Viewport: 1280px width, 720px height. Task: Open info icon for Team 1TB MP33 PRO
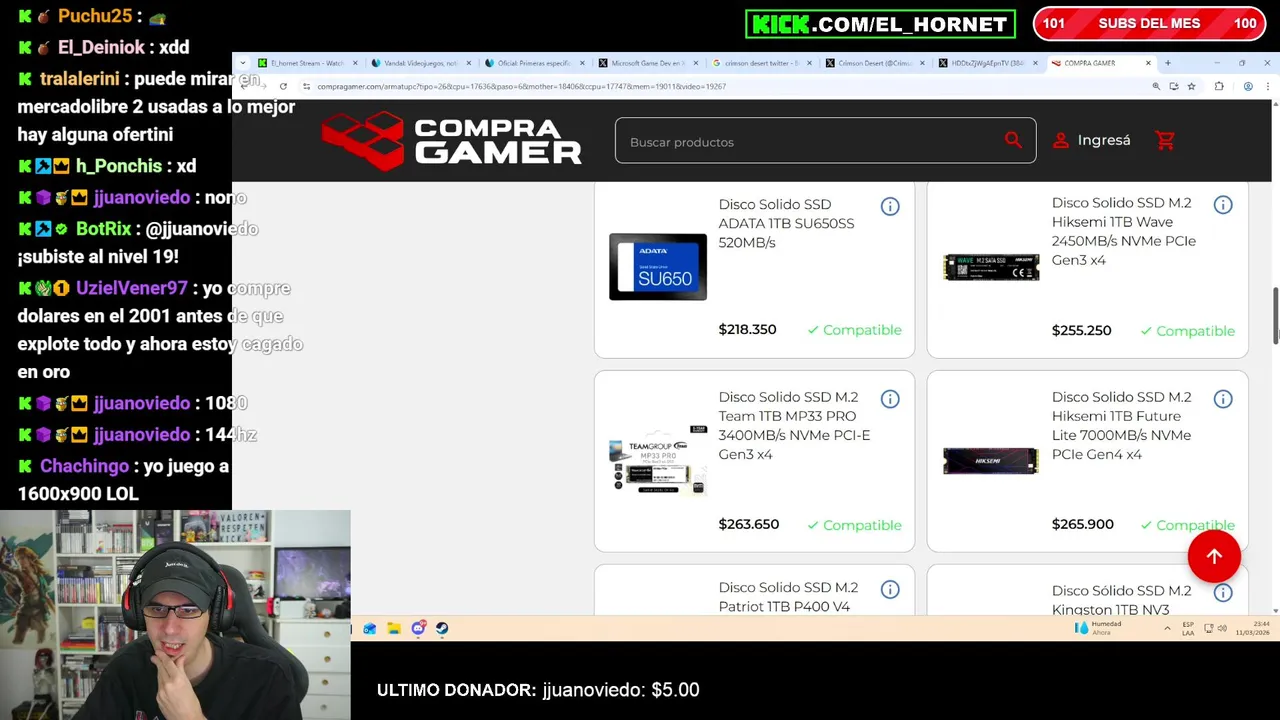890,399
